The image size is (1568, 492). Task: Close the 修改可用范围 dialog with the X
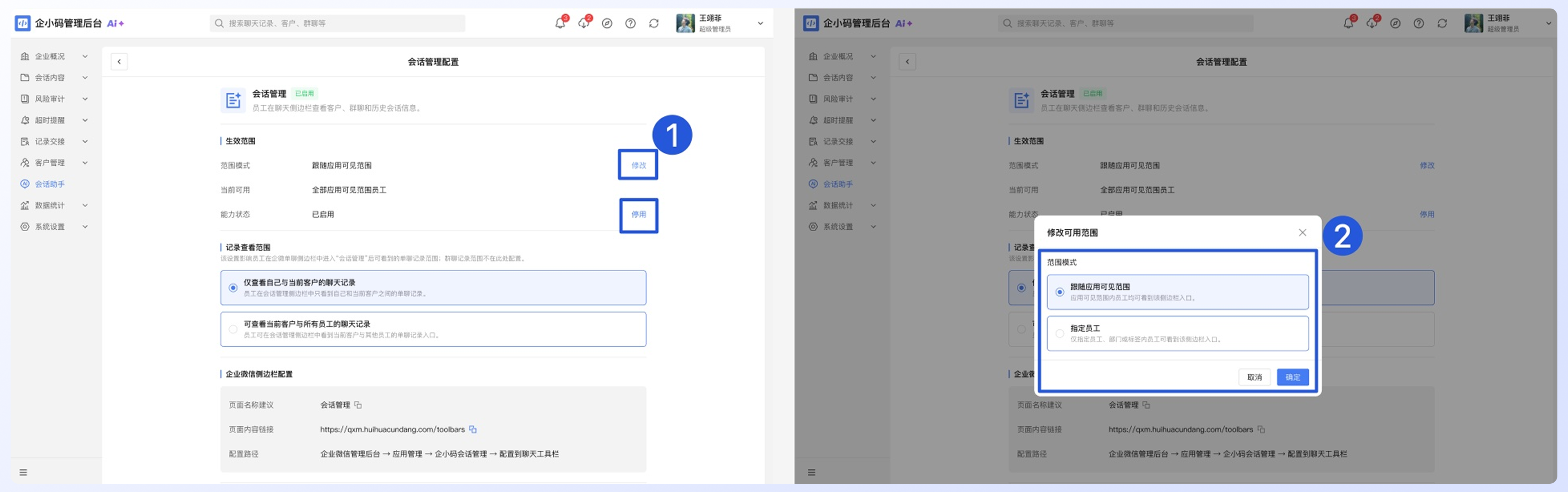click(1302, 232)
